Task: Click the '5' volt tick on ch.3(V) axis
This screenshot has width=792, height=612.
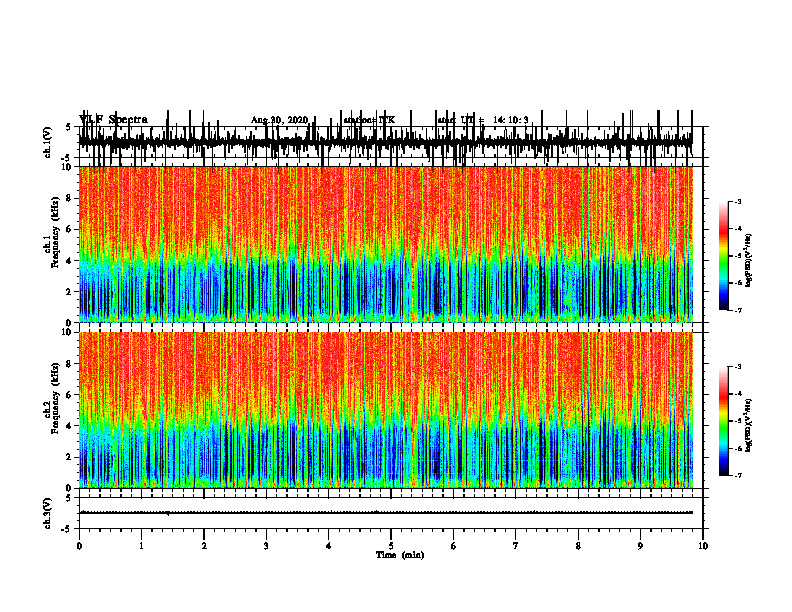Action: (68, 498)
